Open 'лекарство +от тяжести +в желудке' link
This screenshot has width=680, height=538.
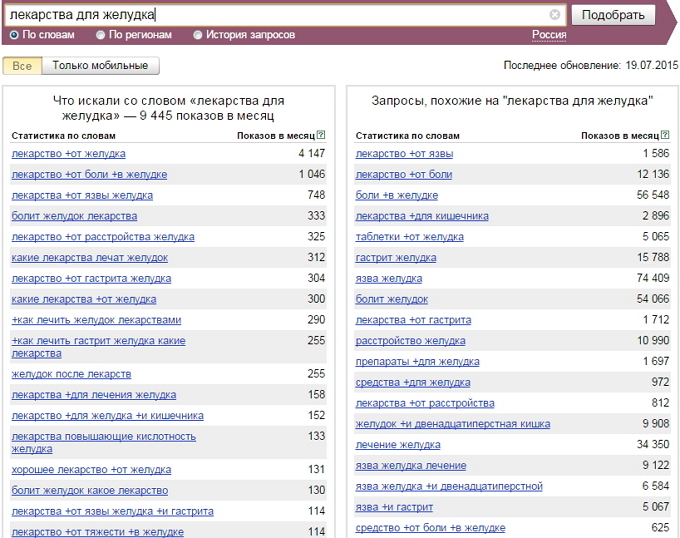pyautogui.click(x=98, y=531)
